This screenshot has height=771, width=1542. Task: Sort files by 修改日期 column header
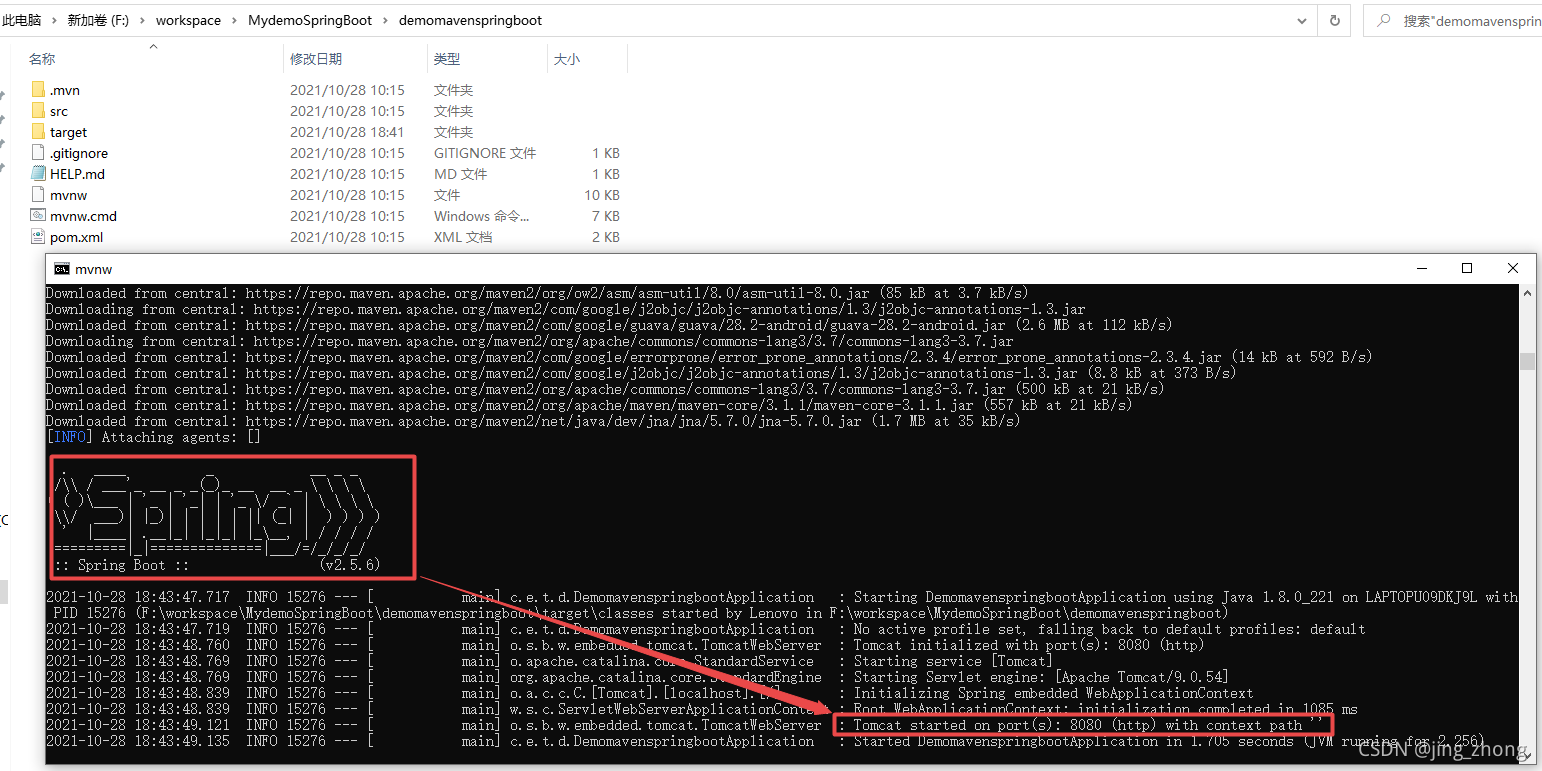(316, 59)
